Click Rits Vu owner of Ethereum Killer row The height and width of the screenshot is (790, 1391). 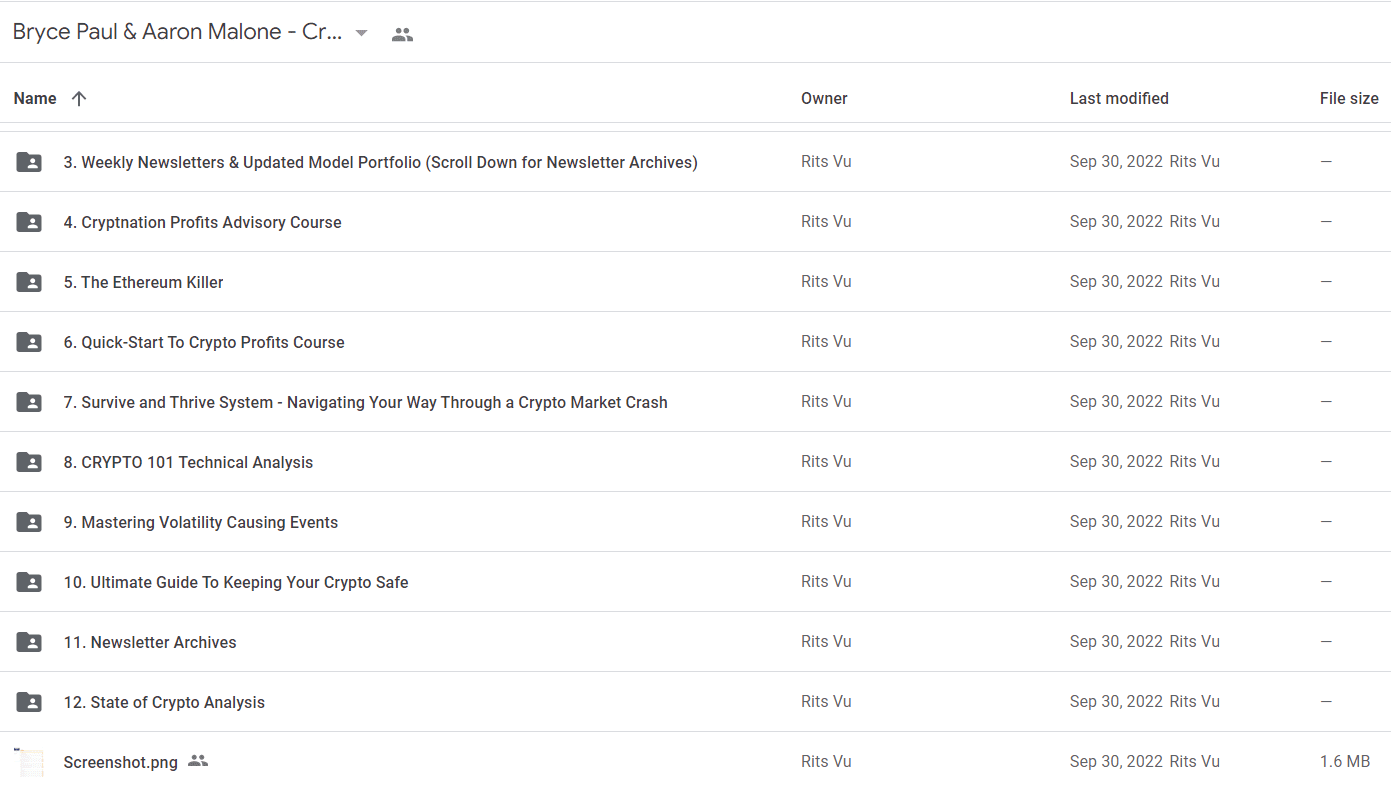pyautogui.click(x=826, y=281)
